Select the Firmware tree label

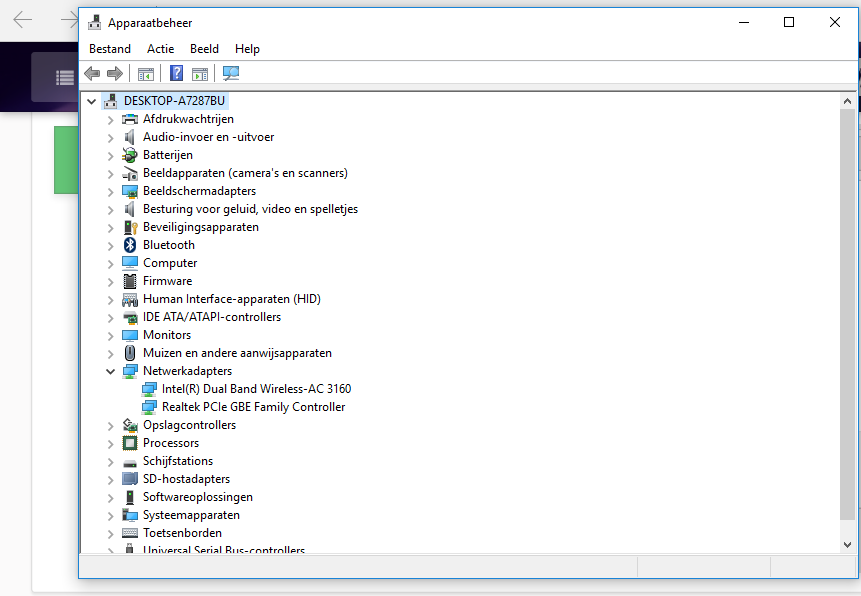(167, 281)
